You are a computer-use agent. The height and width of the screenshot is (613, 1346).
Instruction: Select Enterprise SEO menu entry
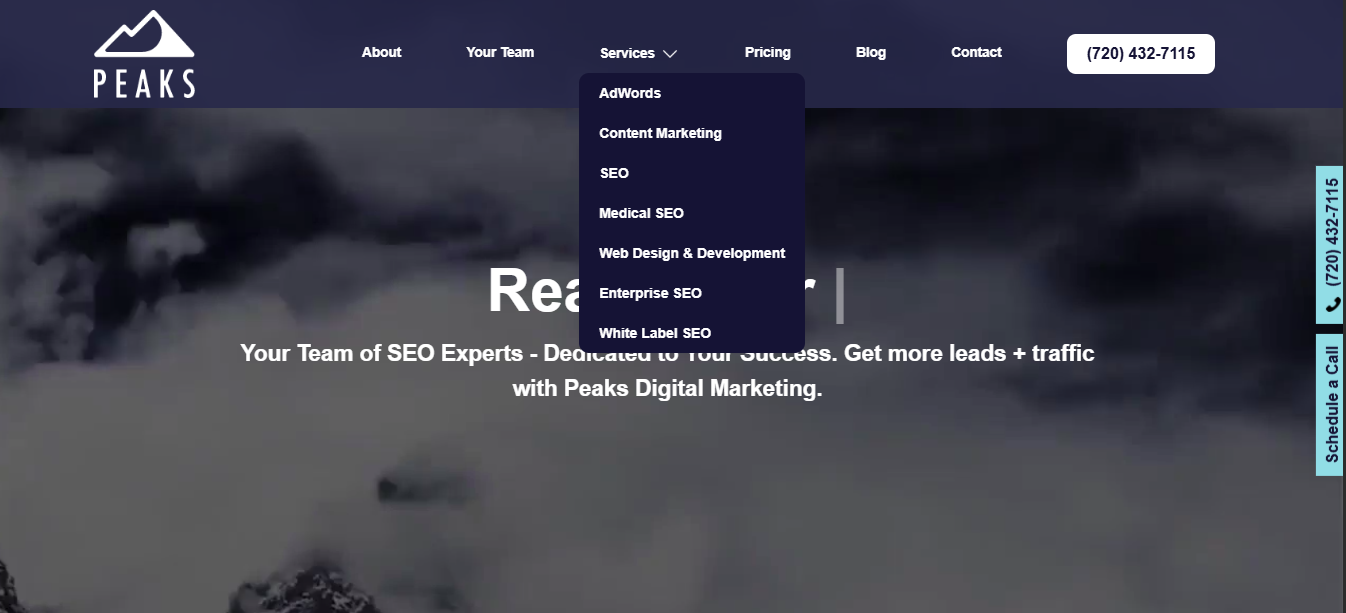[x=650, y=293]
